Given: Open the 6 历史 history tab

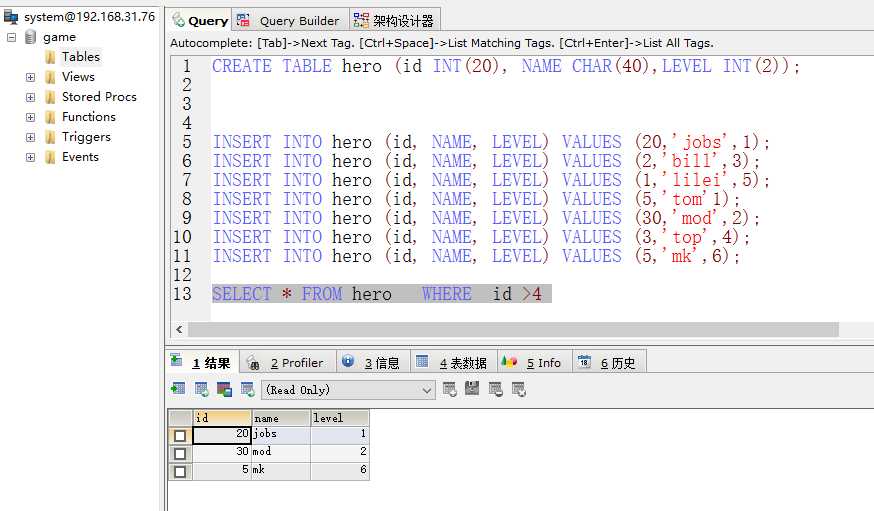Looking at the screenshot, I should pyautogui.click(x=609, y=363).
